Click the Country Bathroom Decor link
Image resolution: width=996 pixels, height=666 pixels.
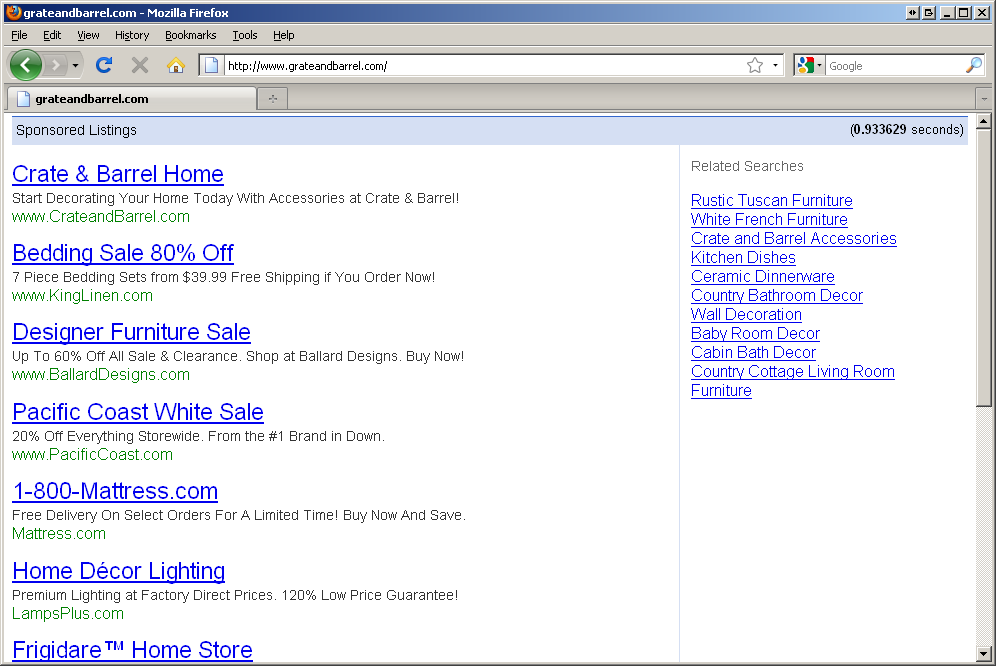click(777, 296)
